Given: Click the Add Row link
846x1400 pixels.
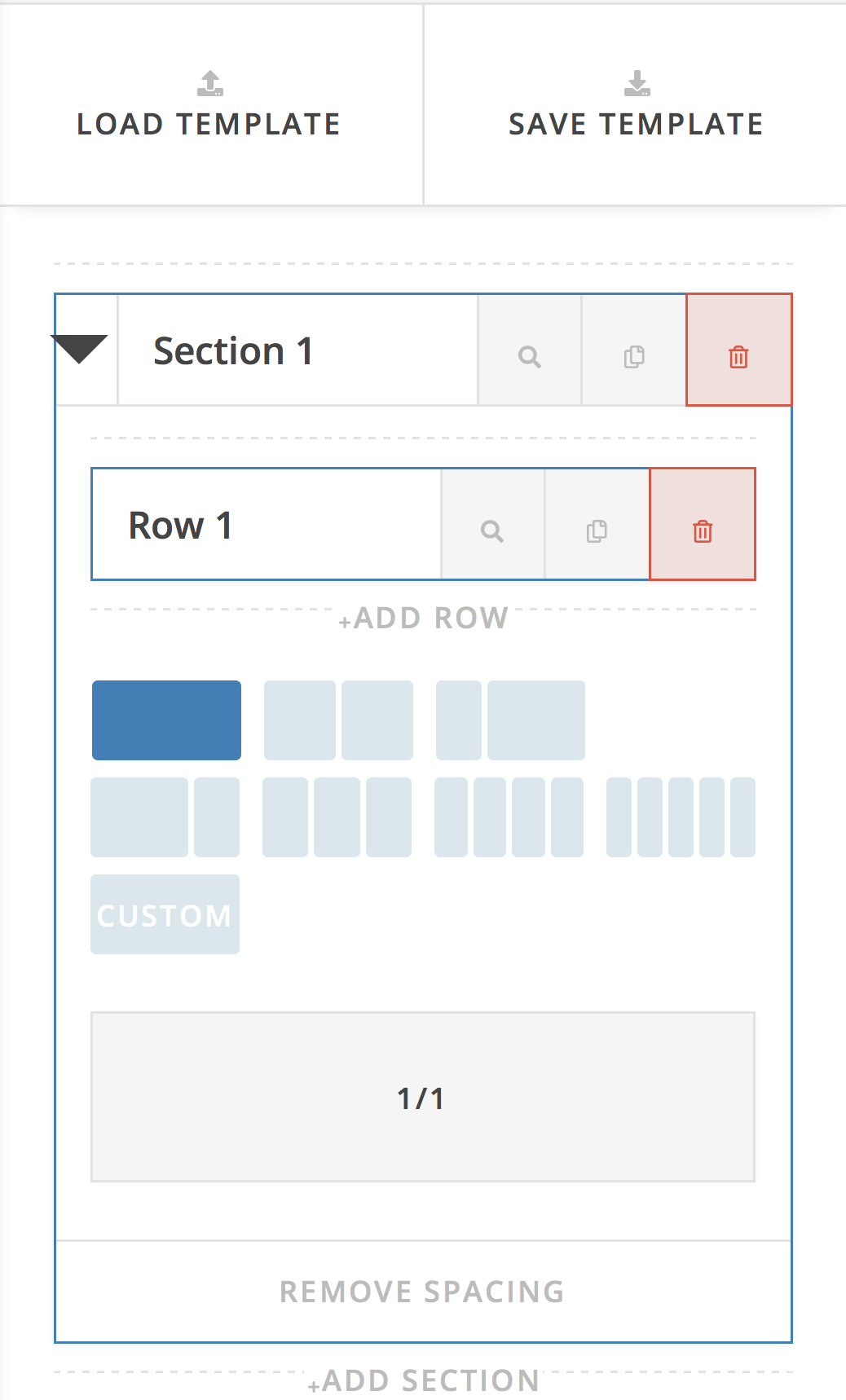Looking at the screenshot, I should point(424,619).
